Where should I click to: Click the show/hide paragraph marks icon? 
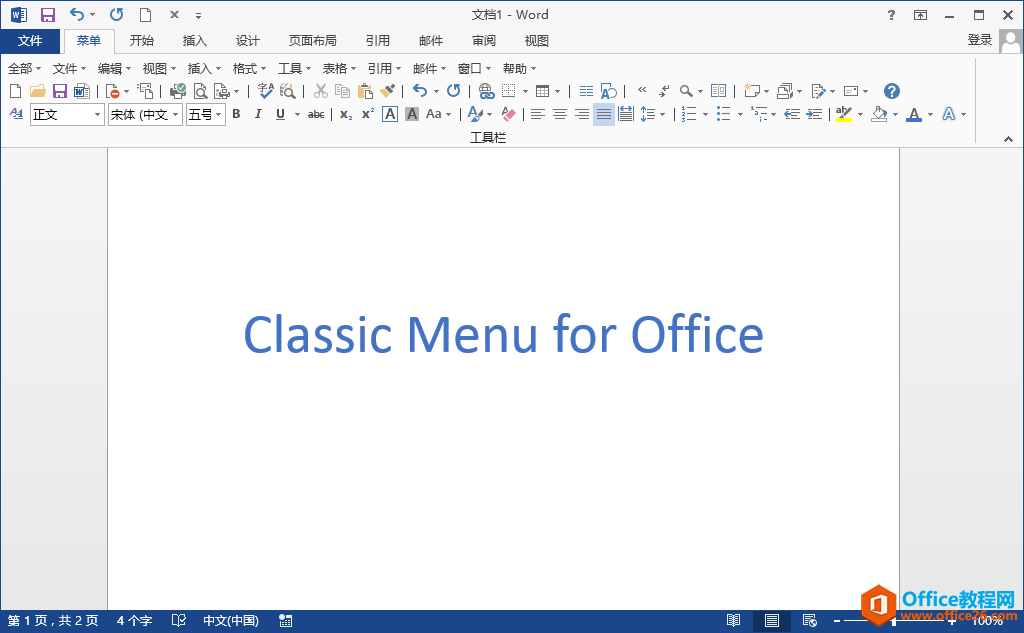[664, 91]
